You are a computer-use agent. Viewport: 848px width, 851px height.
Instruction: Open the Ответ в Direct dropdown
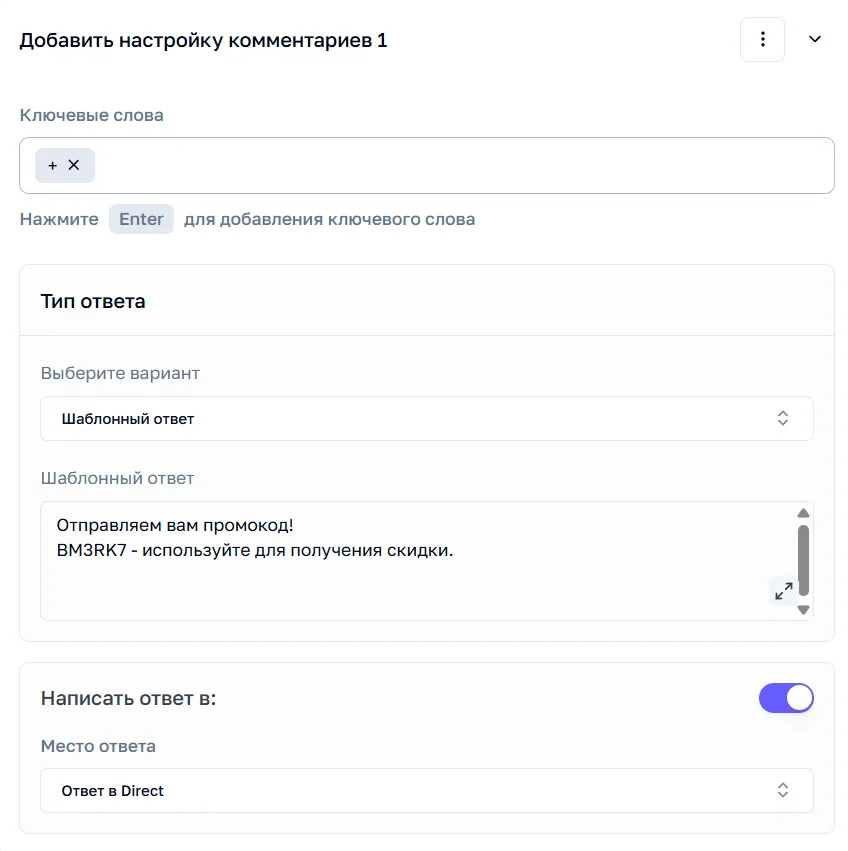point(427,790)
